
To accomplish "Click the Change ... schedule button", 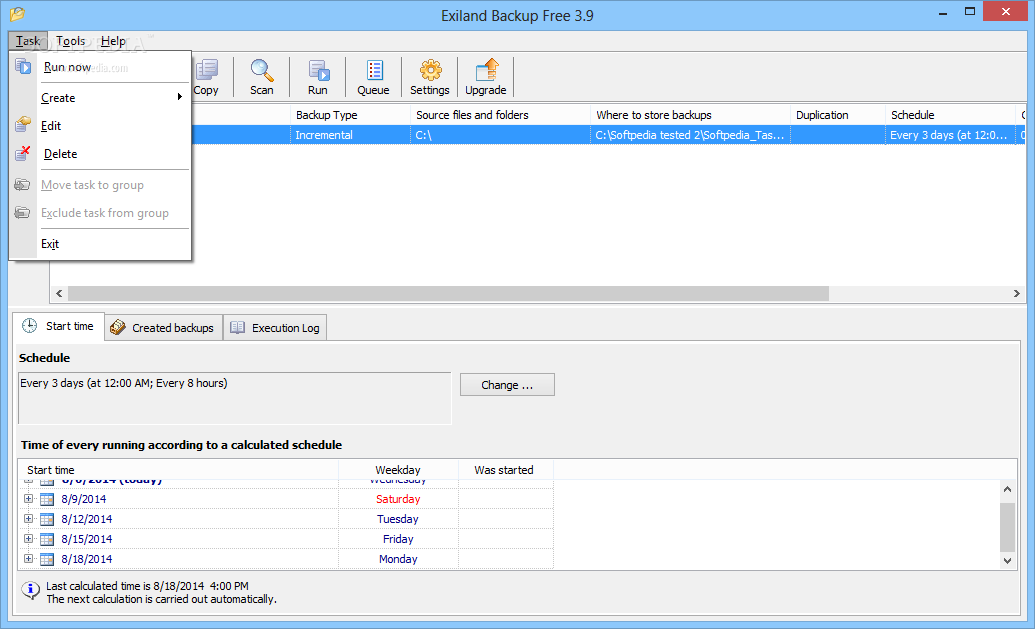I will 507,385.
